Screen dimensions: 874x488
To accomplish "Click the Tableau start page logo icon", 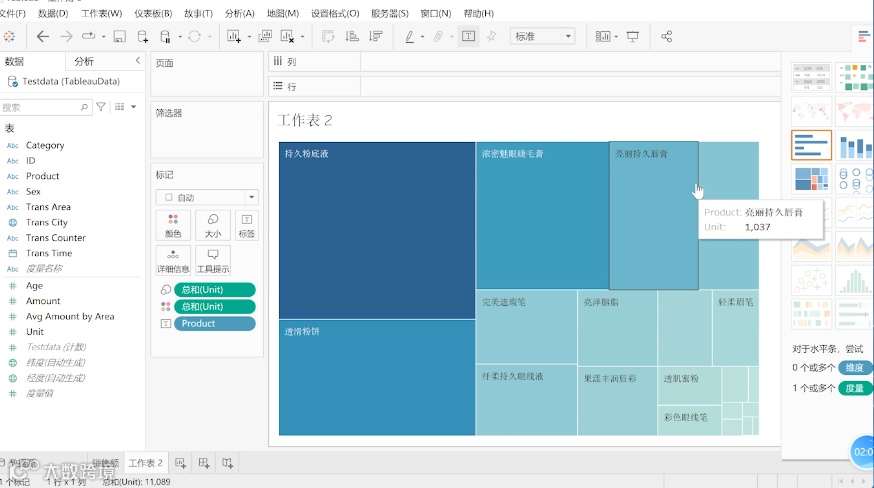I will coord(9,37).
